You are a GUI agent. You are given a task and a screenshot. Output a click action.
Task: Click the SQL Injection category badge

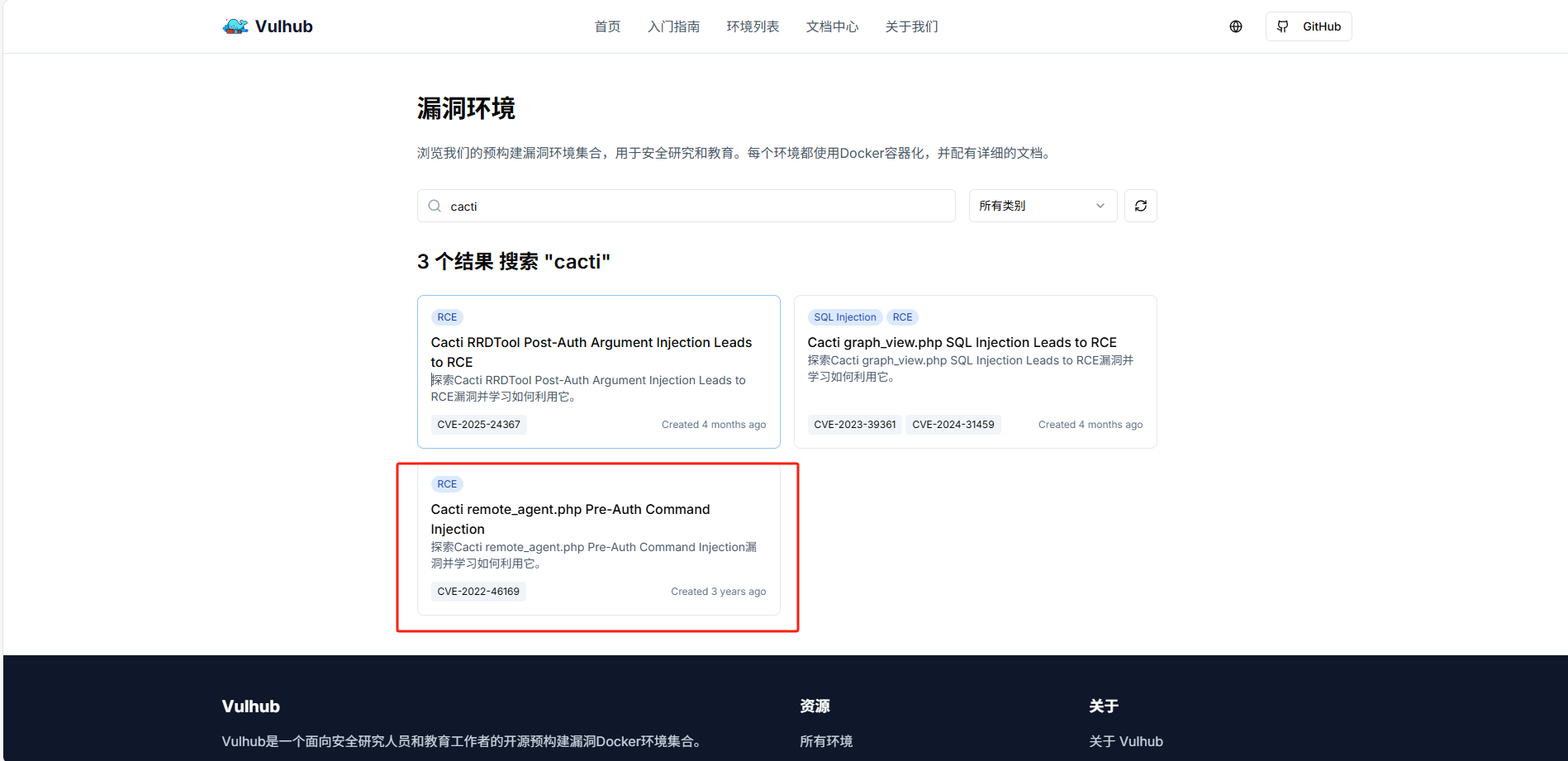(x=844, y=317)
